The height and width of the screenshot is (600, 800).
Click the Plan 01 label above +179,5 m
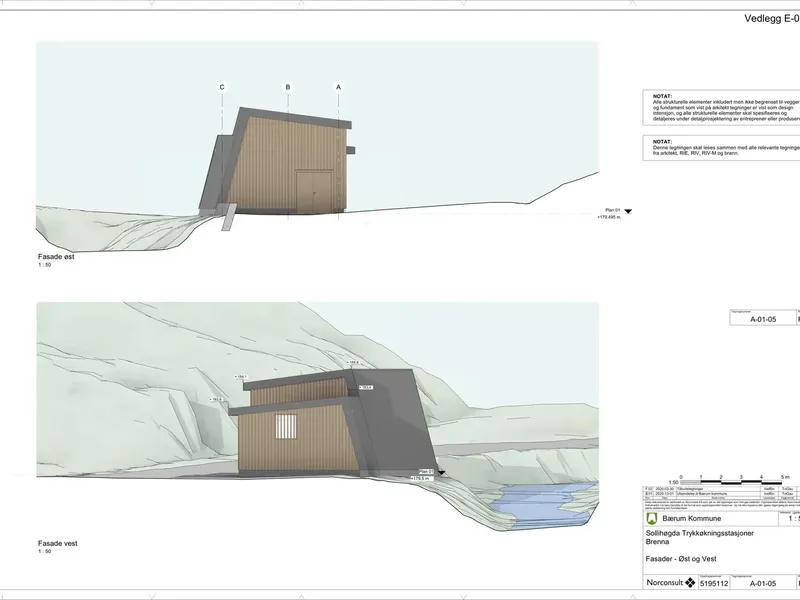426,472
